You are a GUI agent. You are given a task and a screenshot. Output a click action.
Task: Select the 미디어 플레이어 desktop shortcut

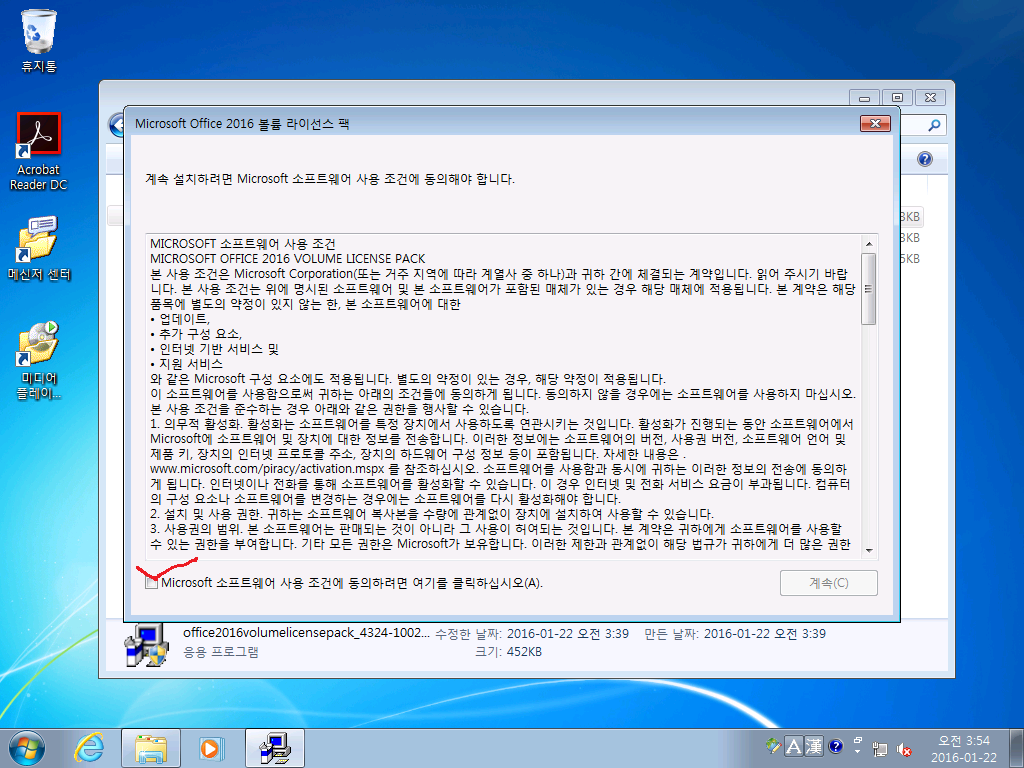pyautogui.click(x=39, y=360)
